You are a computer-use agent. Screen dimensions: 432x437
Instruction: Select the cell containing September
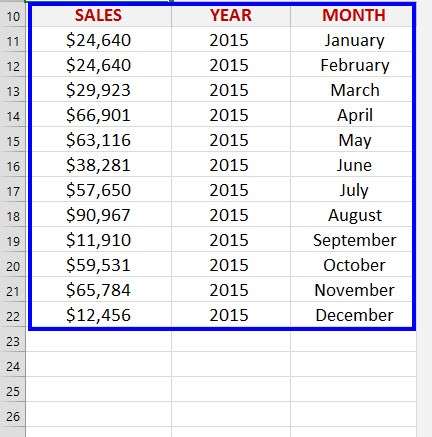coord(353,240)
